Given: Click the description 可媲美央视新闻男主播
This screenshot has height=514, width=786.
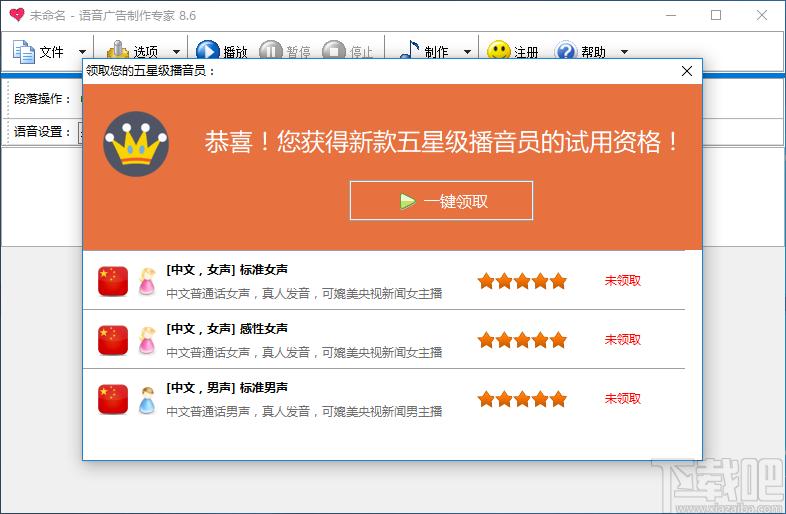Looking at the screenshot, I should coord(382,412).
